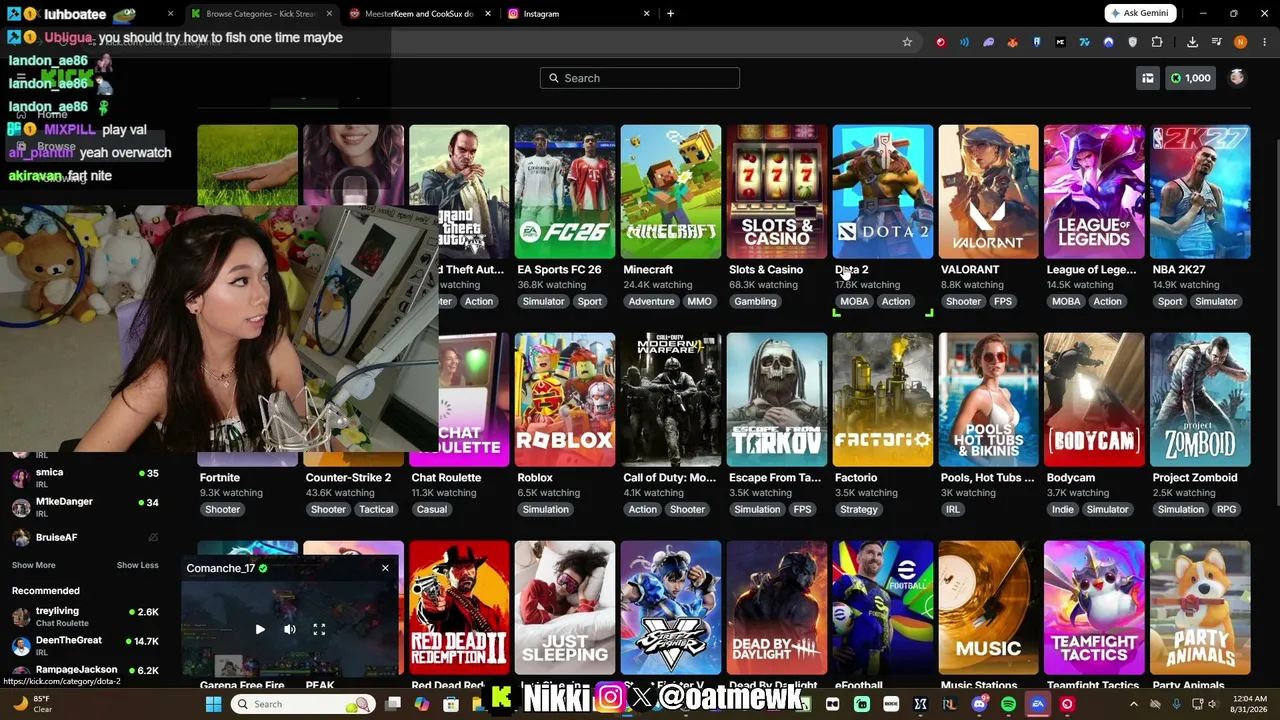Image resolution: width=1280 pixels, height=720 pixels.
Task: Select the Gambling tag under Slots & Casino
Action: (x=755, y=301)
